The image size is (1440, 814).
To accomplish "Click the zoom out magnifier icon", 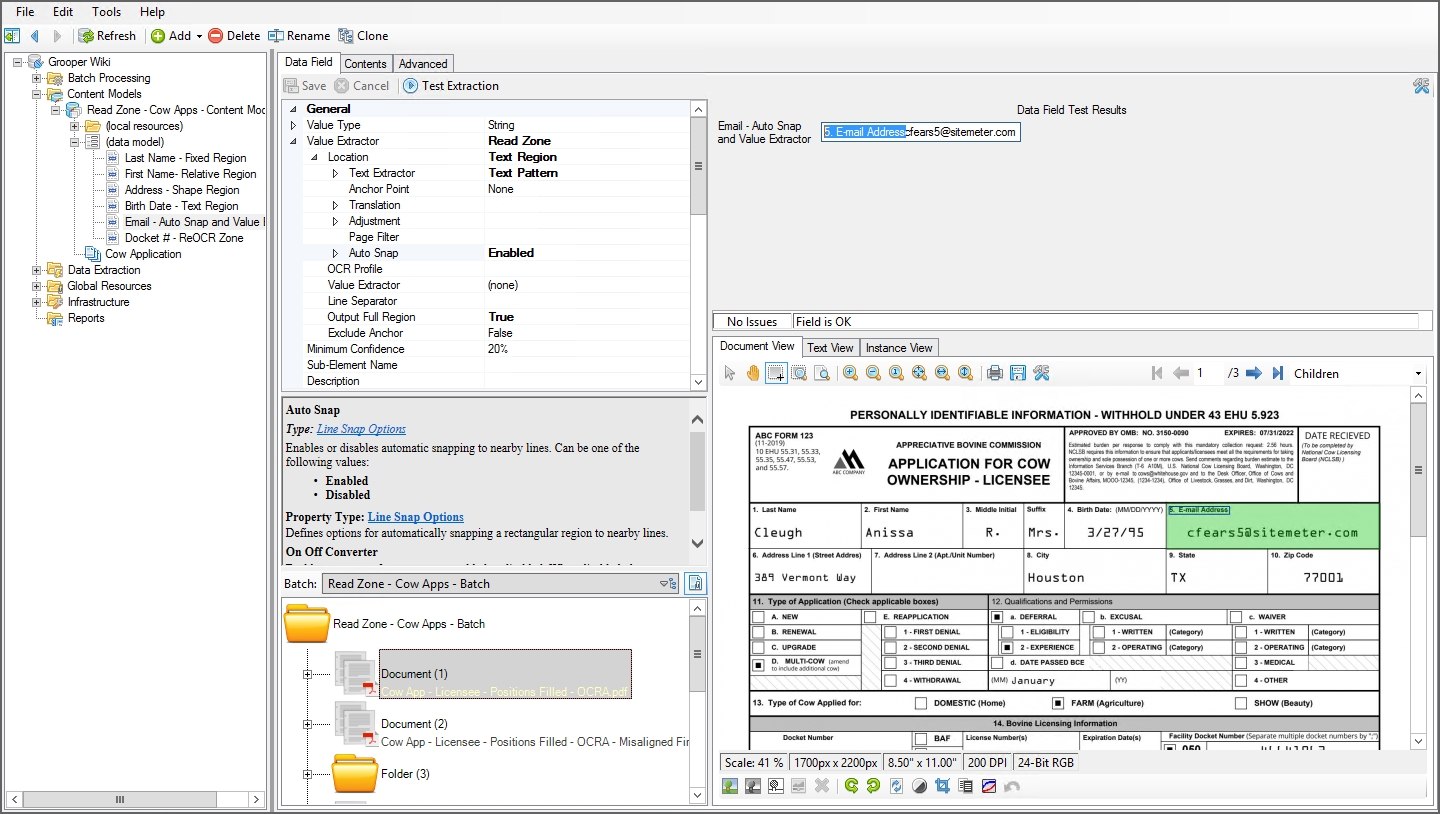I will click(x=873, y=373).
